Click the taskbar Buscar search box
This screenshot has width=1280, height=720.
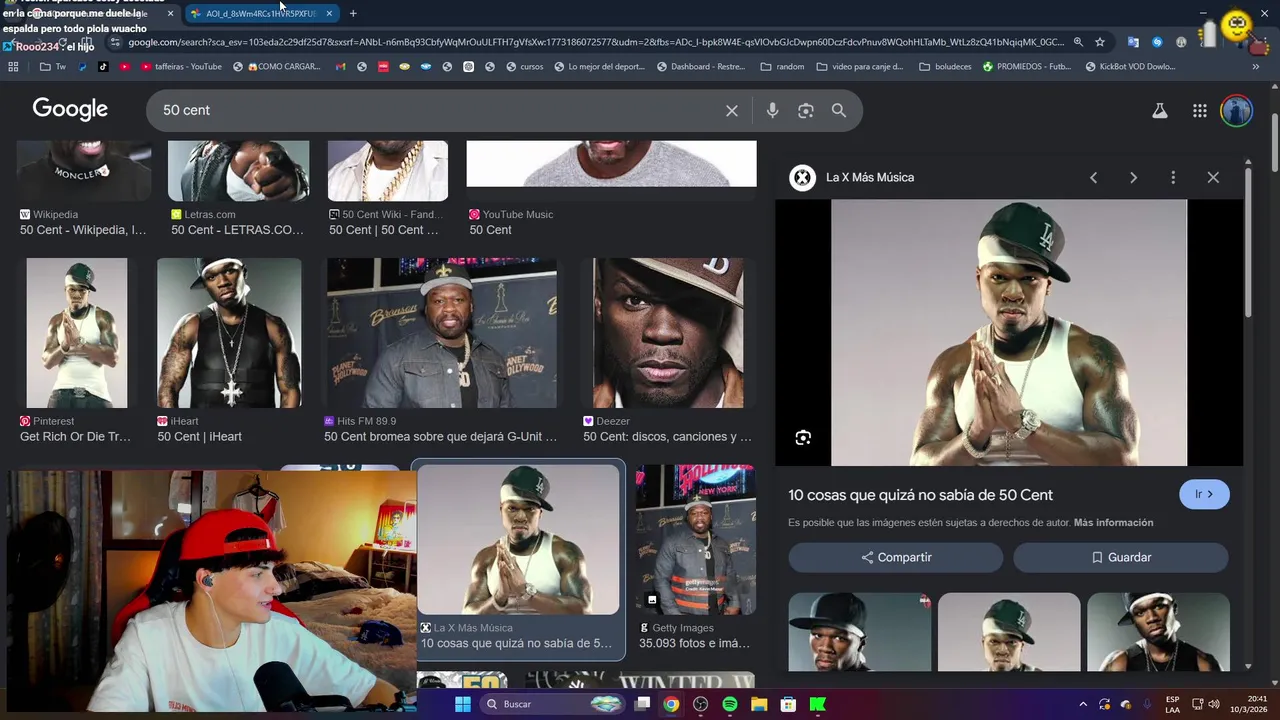point(551,704)
